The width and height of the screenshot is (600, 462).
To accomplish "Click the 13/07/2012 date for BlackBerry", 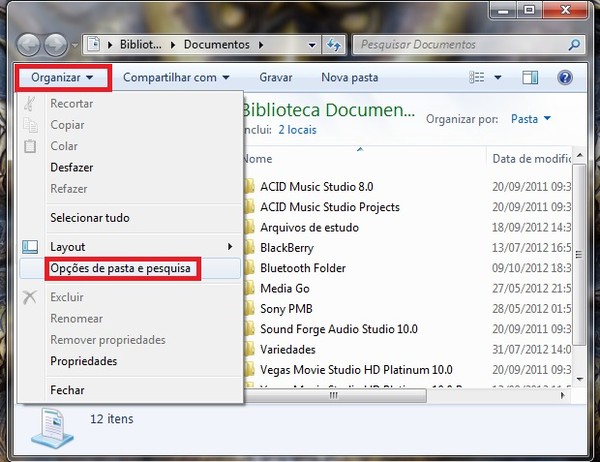I will coord(532,248).
